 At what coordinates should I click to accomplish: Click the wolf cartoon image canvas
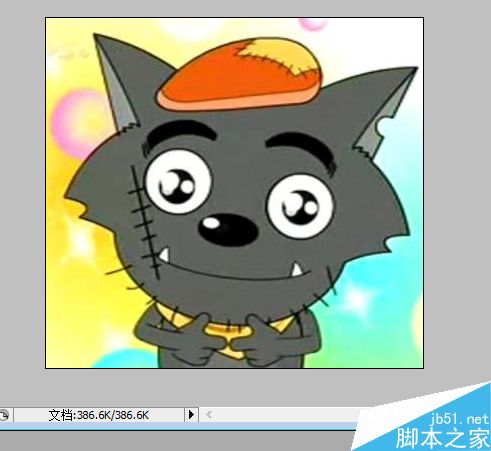point(235,193)
